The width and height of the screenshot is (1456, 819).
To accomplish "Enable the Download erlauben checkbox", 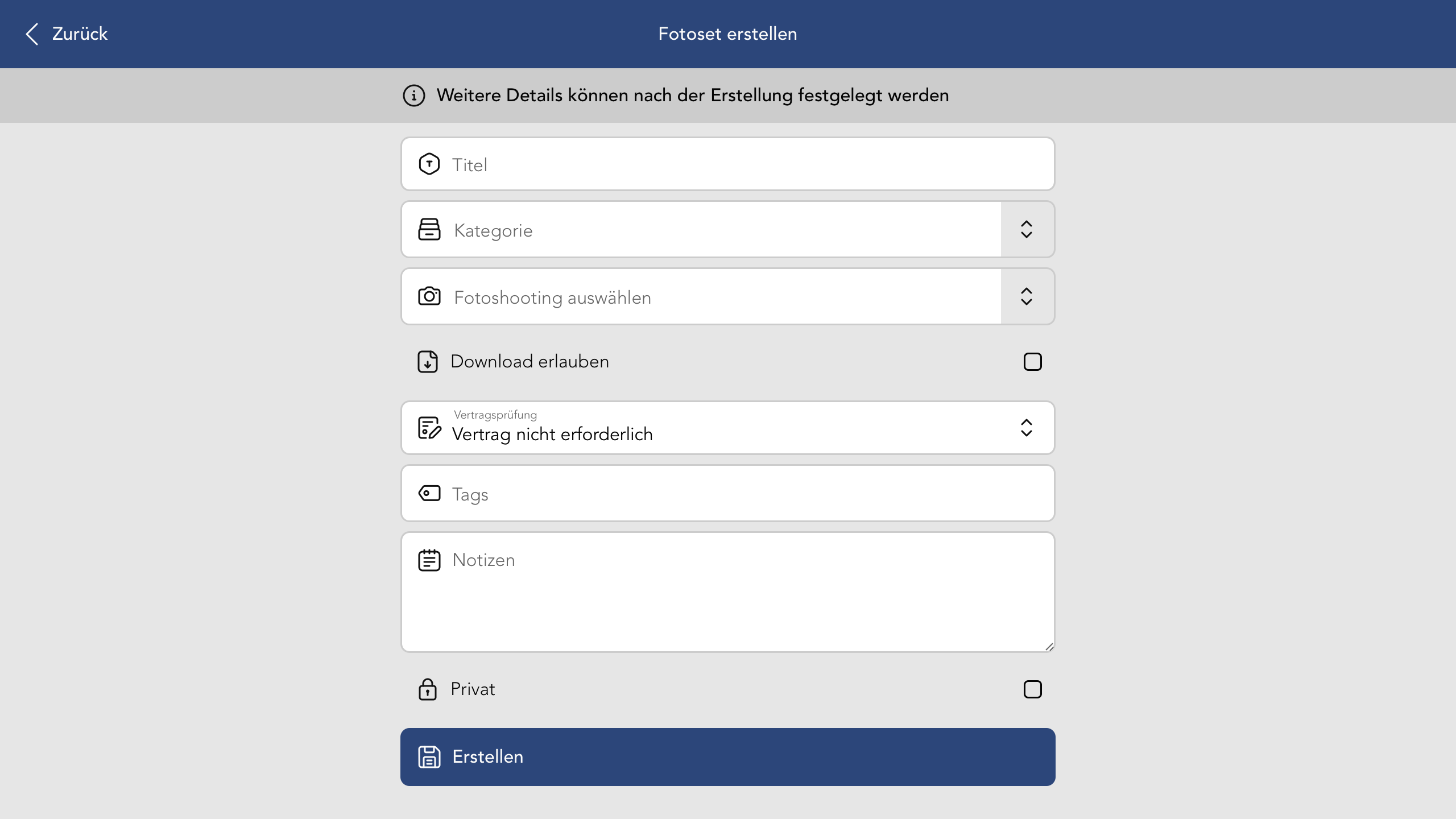I will pyautogui.click(x=1032, y=362).
